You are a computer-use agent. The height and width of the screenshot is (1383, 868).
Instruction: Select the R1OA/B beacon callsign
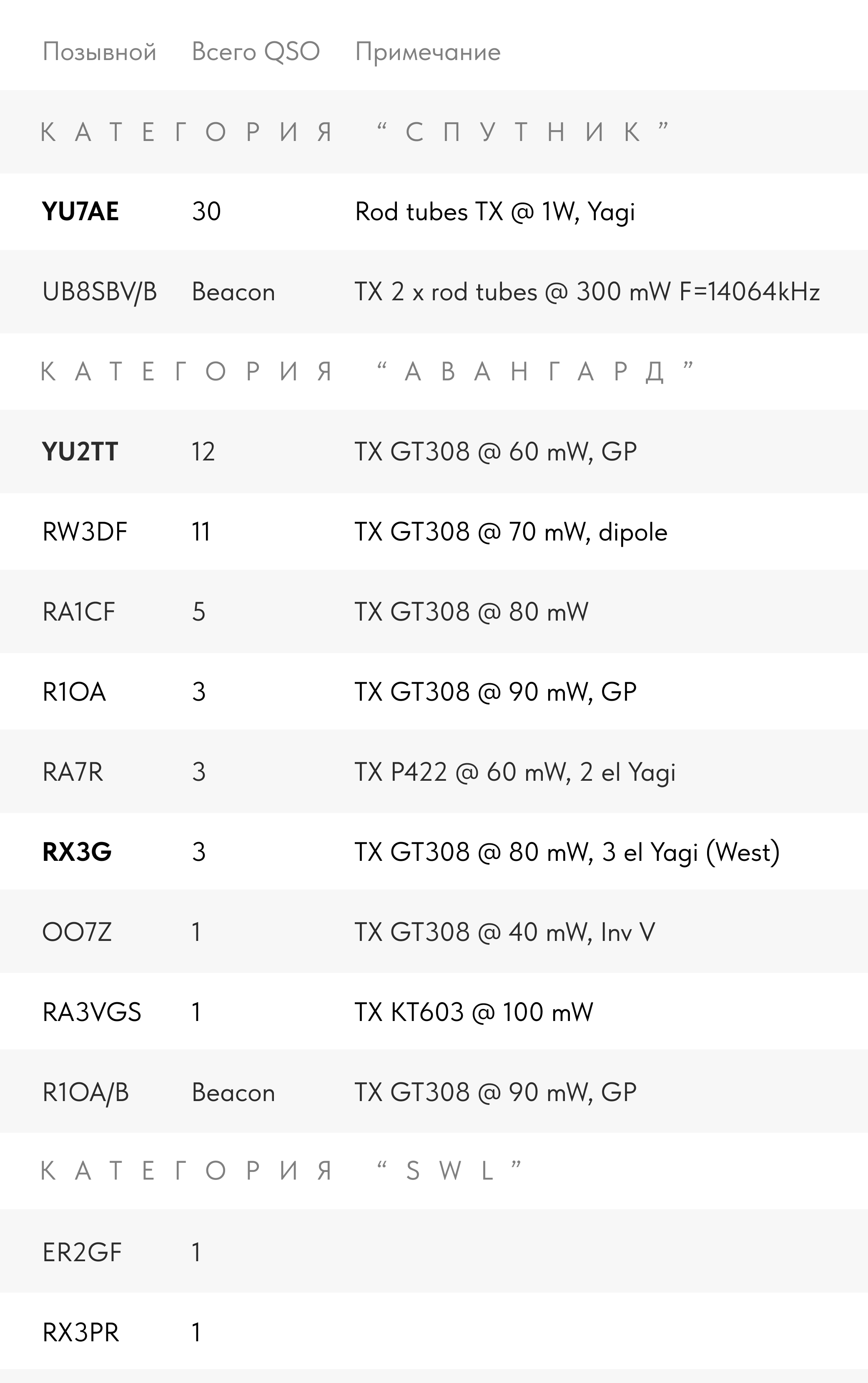coord(85,1092)
